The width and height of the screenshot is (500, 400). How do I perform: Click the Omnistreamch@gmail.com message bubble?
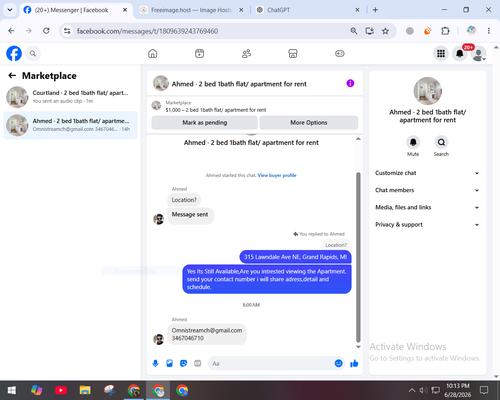tap(207, 334)
